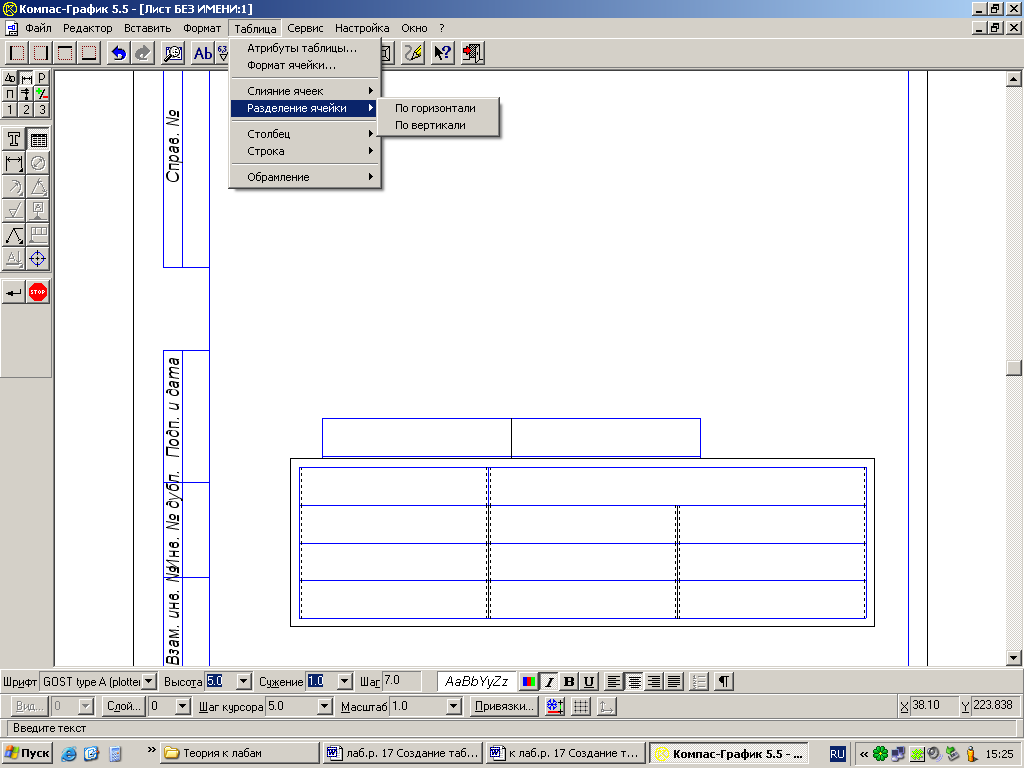This screenshot has height=768, width=1024.
Task: Open the Масштаб scale dropdown
Action: (x=454, y=706)
